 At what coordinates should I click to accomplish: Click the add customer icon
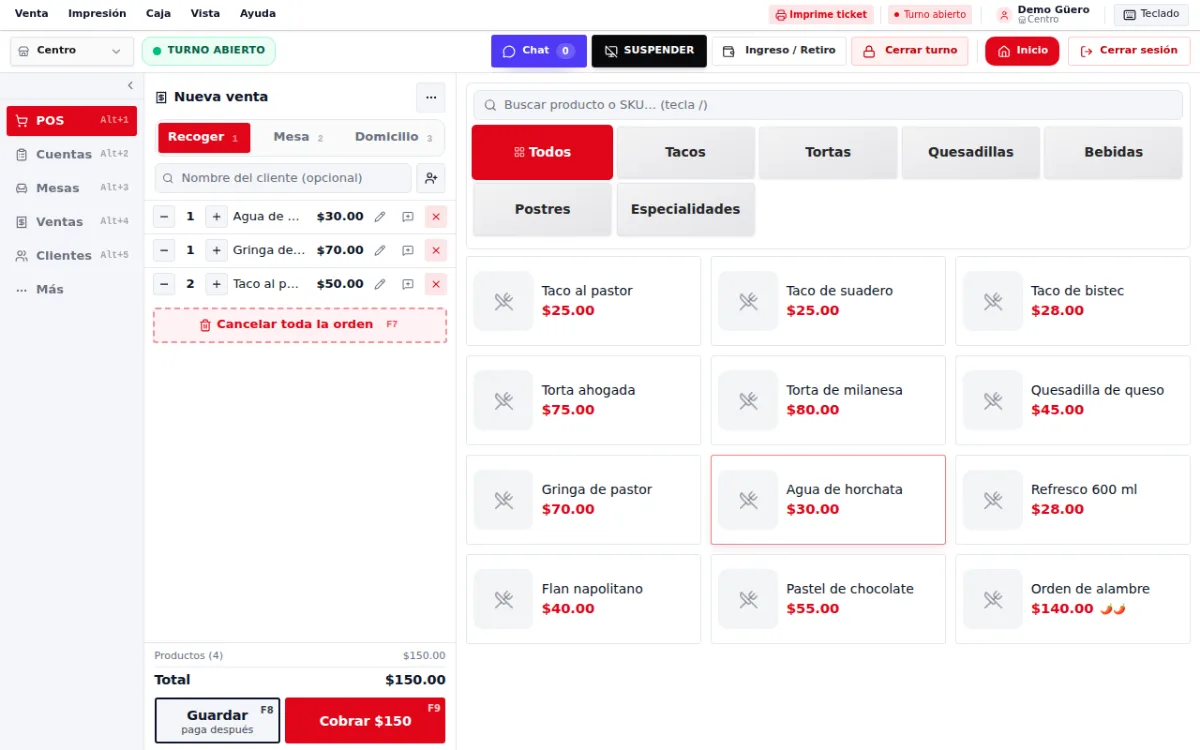(x=431, y=178)
